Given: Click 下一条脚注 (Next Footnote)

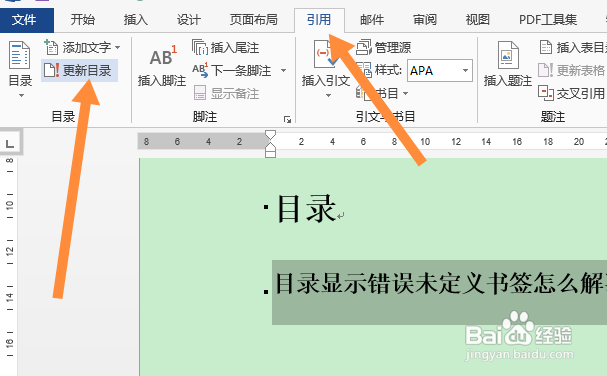Looking at the screenshot, I should (x=232, y=70).
